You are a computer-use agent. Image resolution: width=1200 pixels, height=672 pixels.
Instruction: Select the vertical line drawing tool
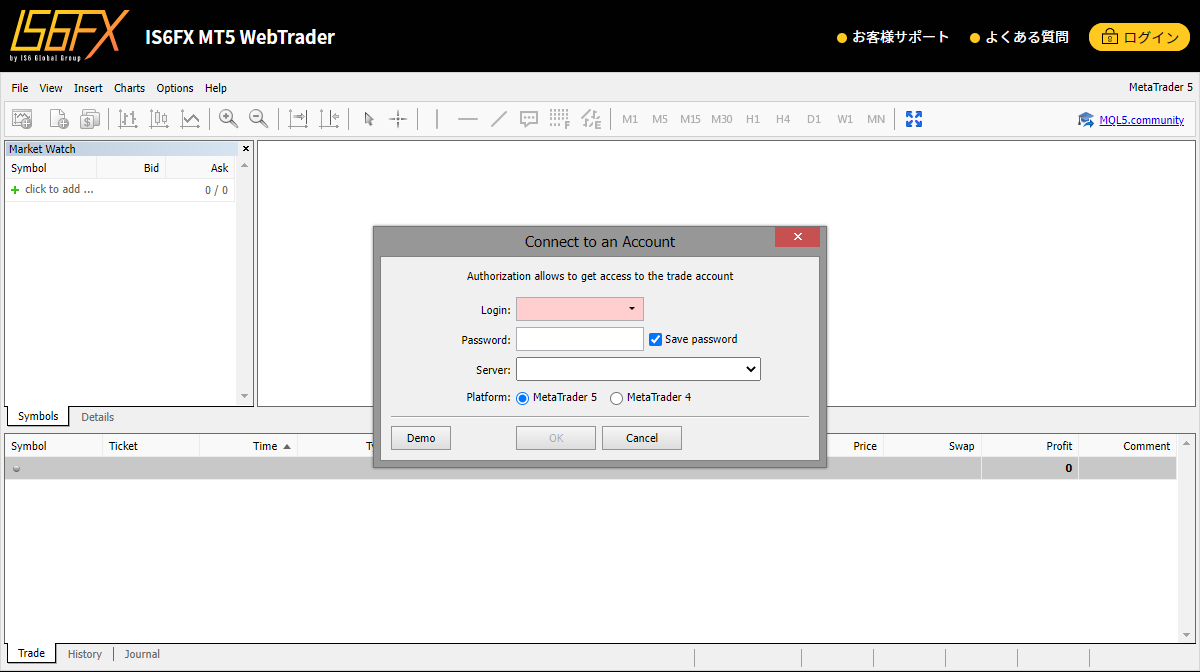(x=437, y=119)
